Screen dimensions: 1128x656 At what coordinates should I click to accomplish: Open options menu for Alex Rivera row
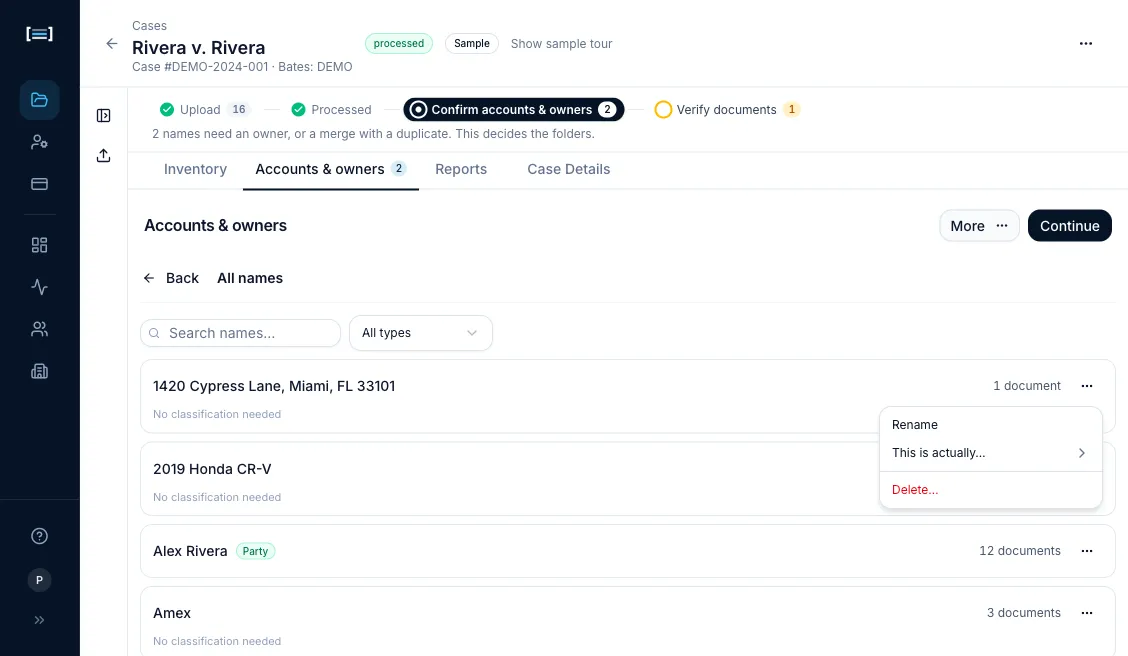1086,551
